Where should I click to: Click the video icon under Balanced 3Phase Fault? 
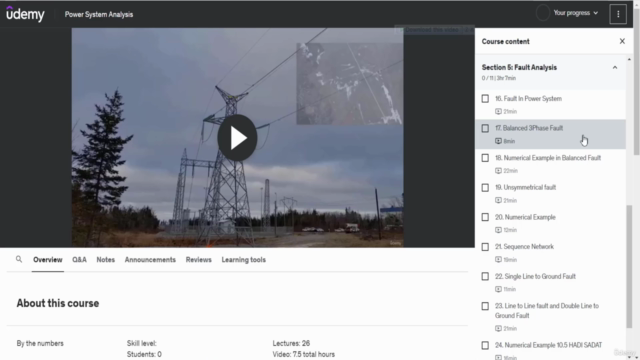click(x=498, y=141)
